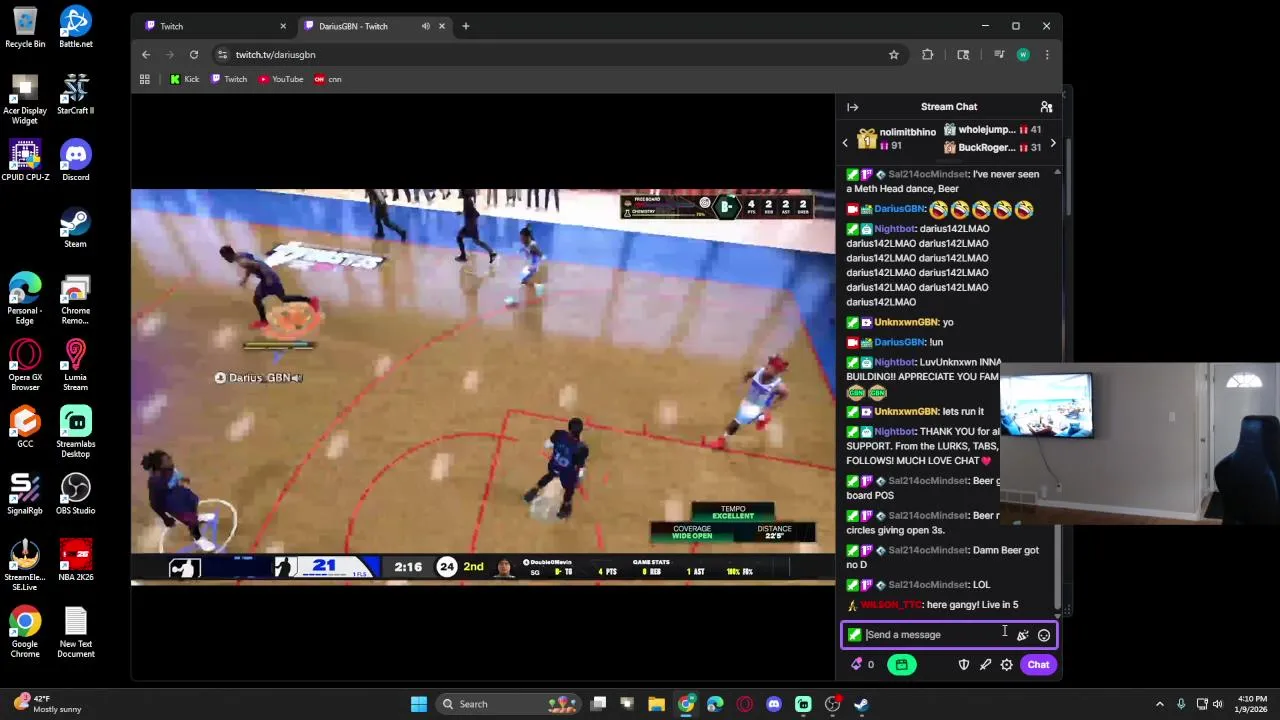Reload the Twitch page
This screenshot has height=720, width=1280.
pyautogui.click(x=194, y=55)
